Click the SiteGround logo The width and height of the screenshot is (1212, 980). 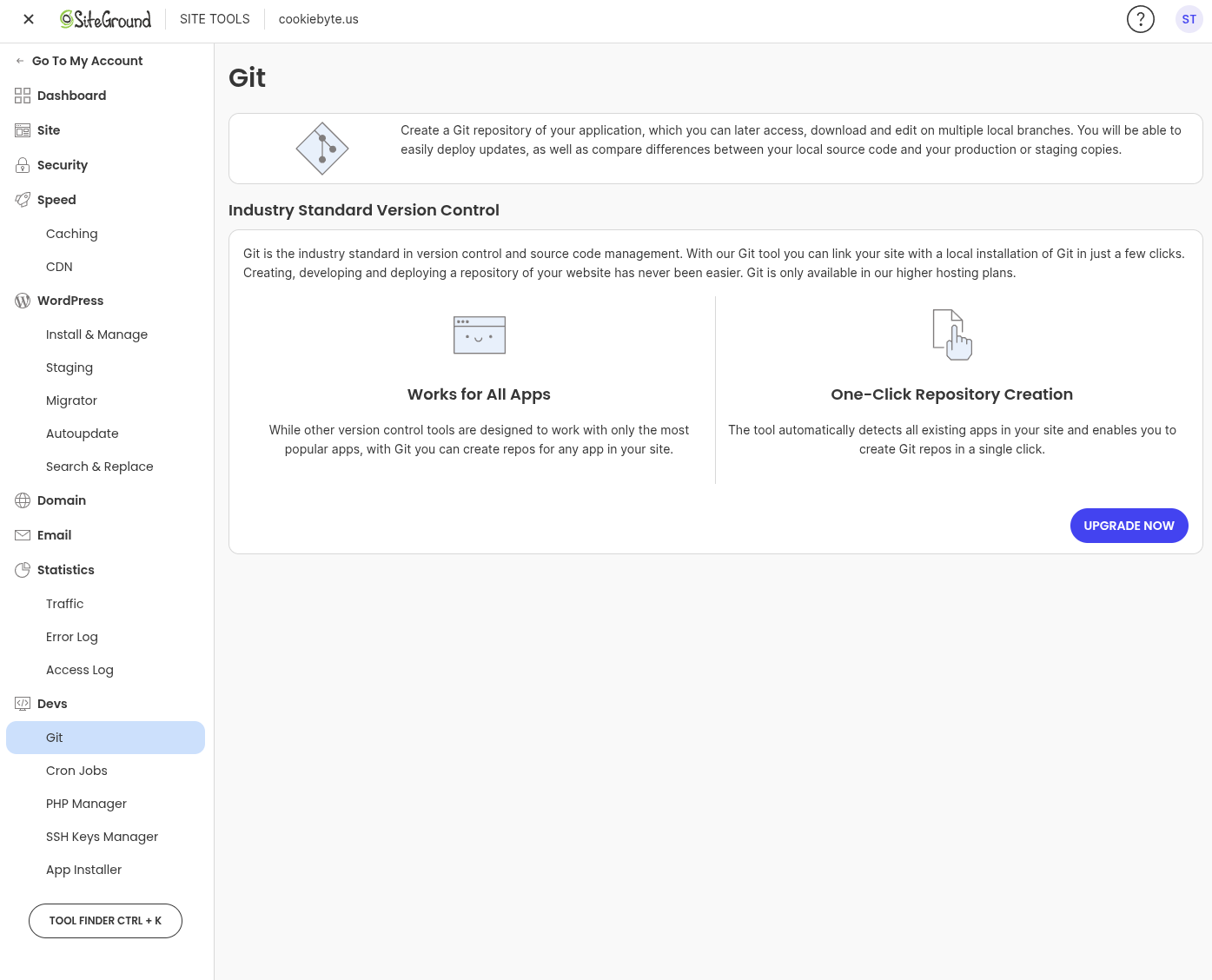click(x=105, y=19)
